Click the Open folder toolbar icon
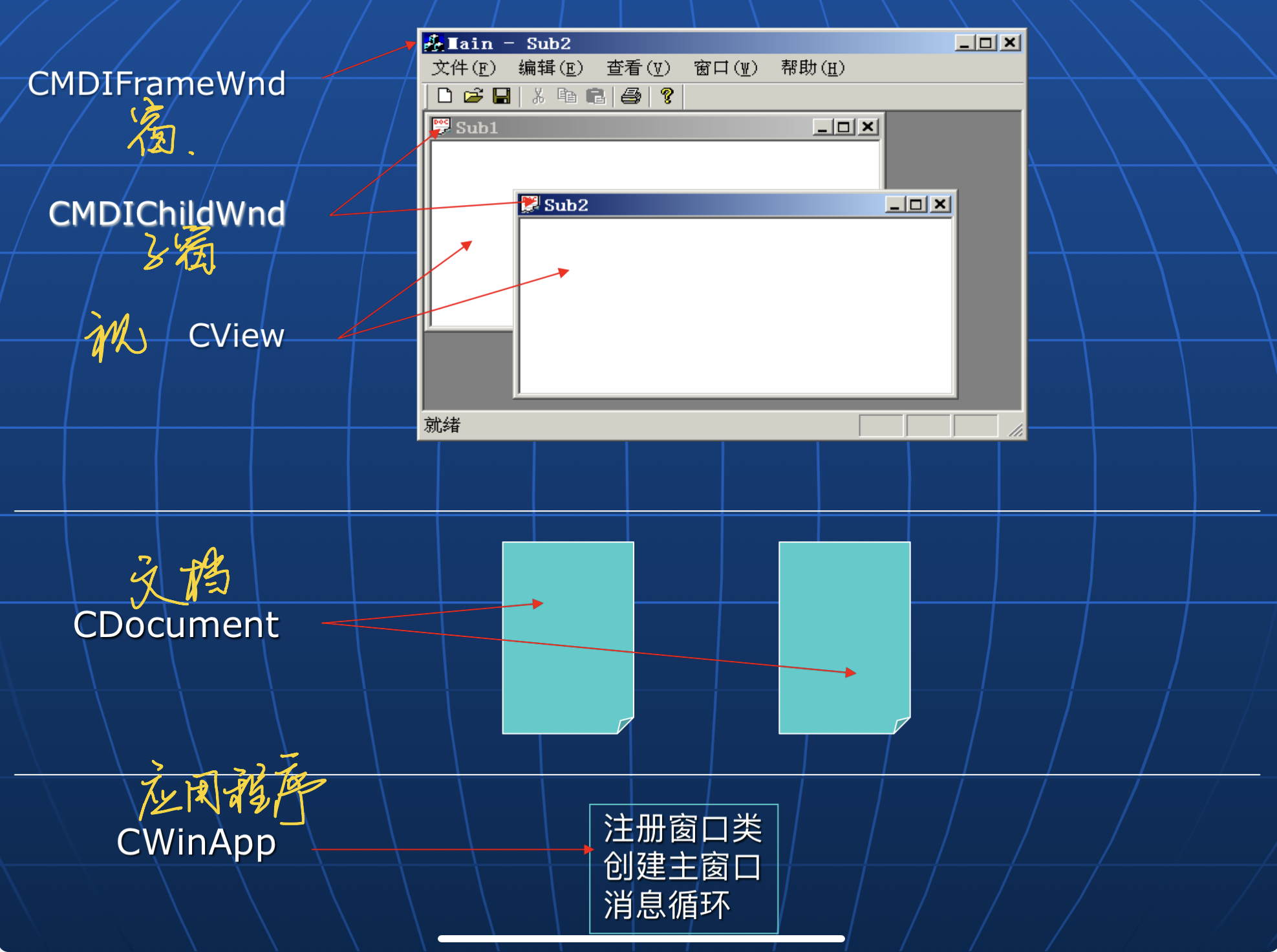This screenshot has width=1277, height=952. (473, 96)
